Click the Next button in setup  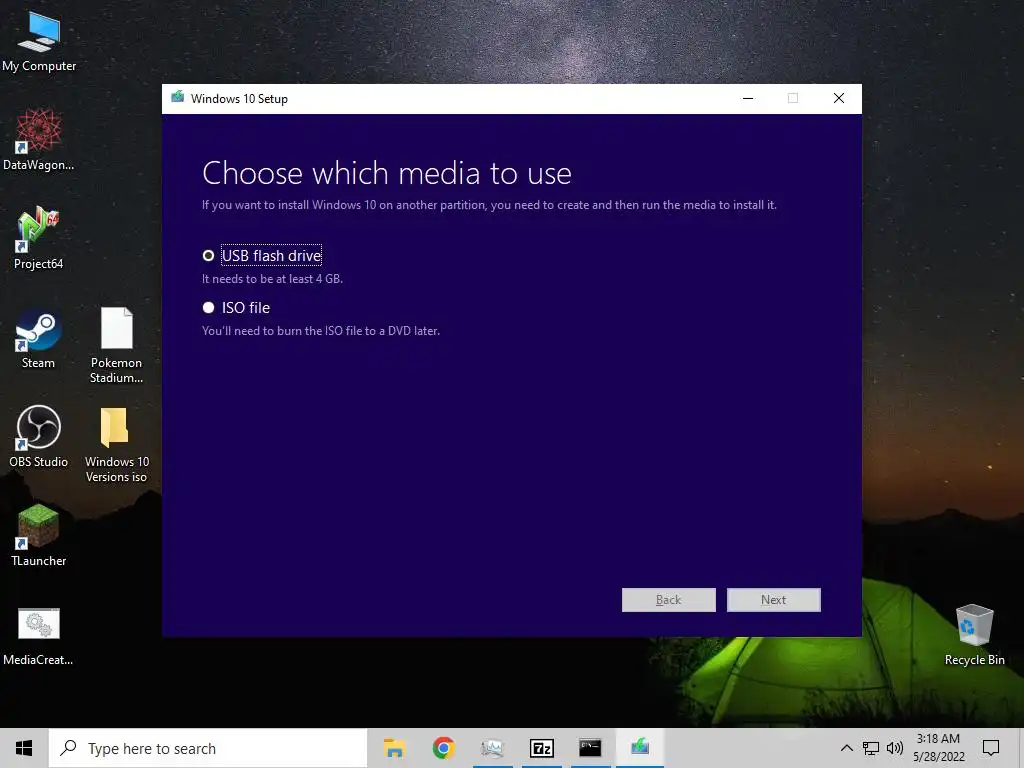tap(773, 600)
